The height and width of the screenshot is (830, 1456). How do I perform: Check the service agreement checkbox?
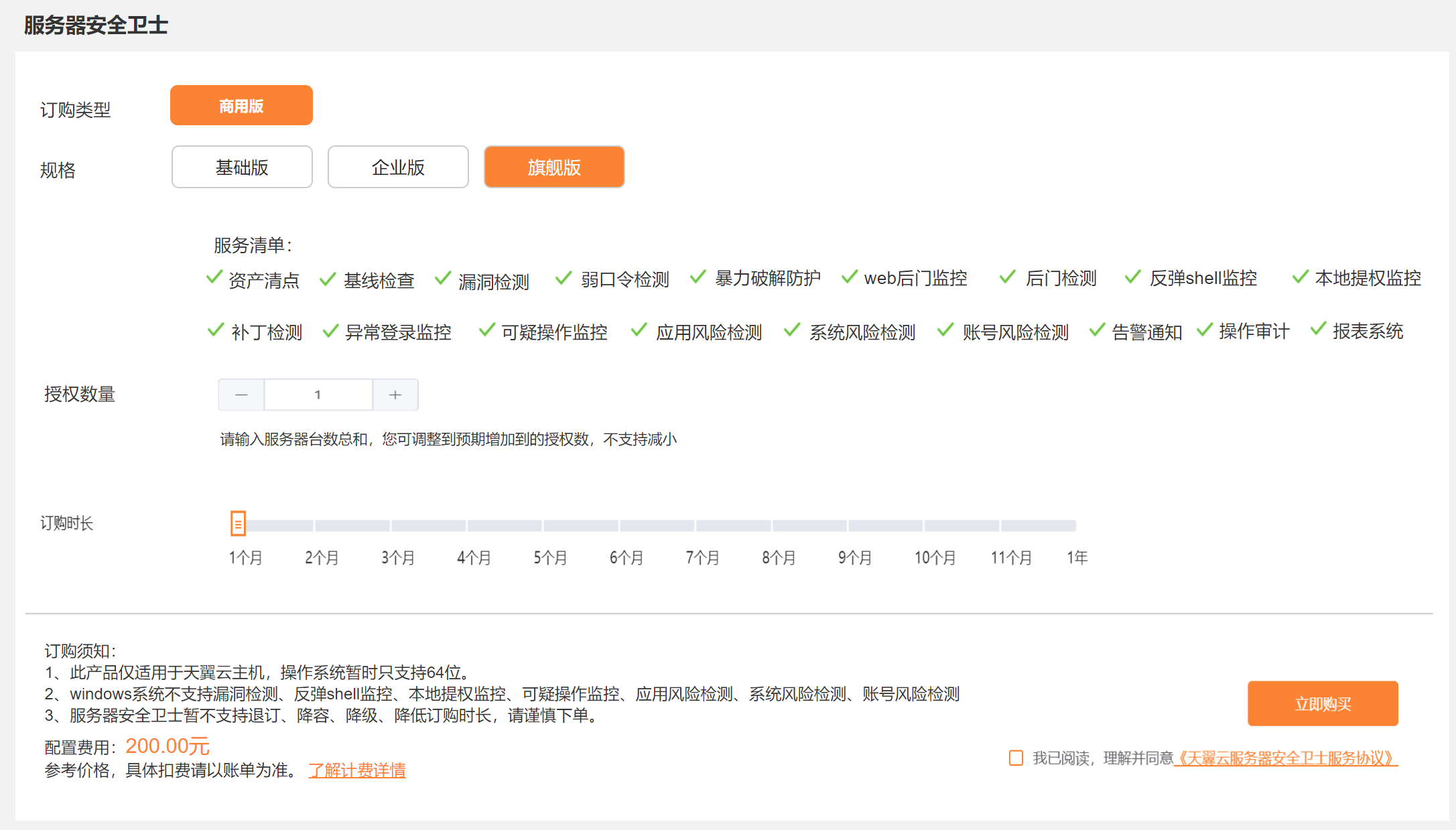pos(1016,758)
